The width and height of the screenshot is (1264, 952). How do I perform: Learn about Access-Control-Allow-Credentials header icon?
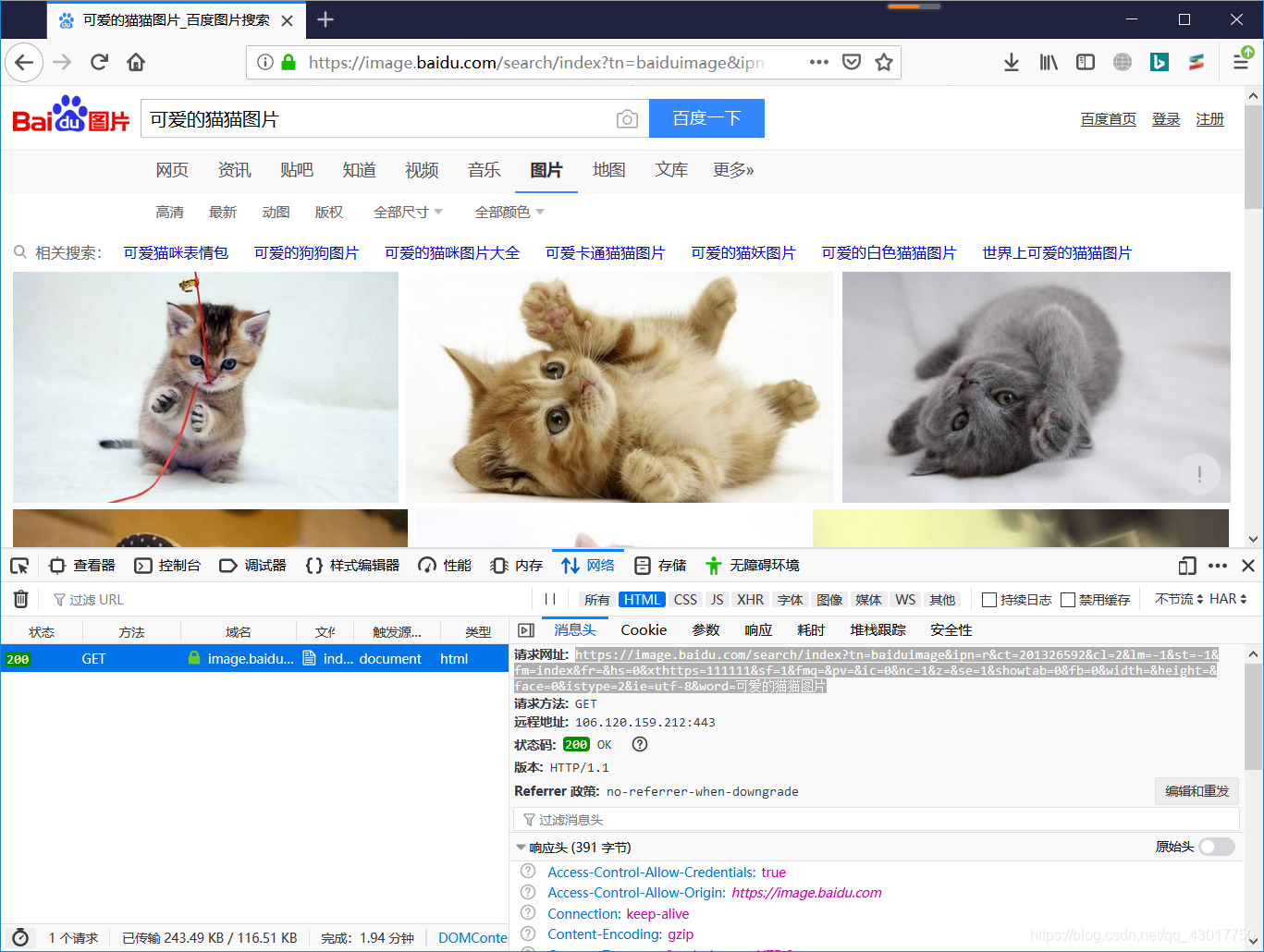coord(528,871)
